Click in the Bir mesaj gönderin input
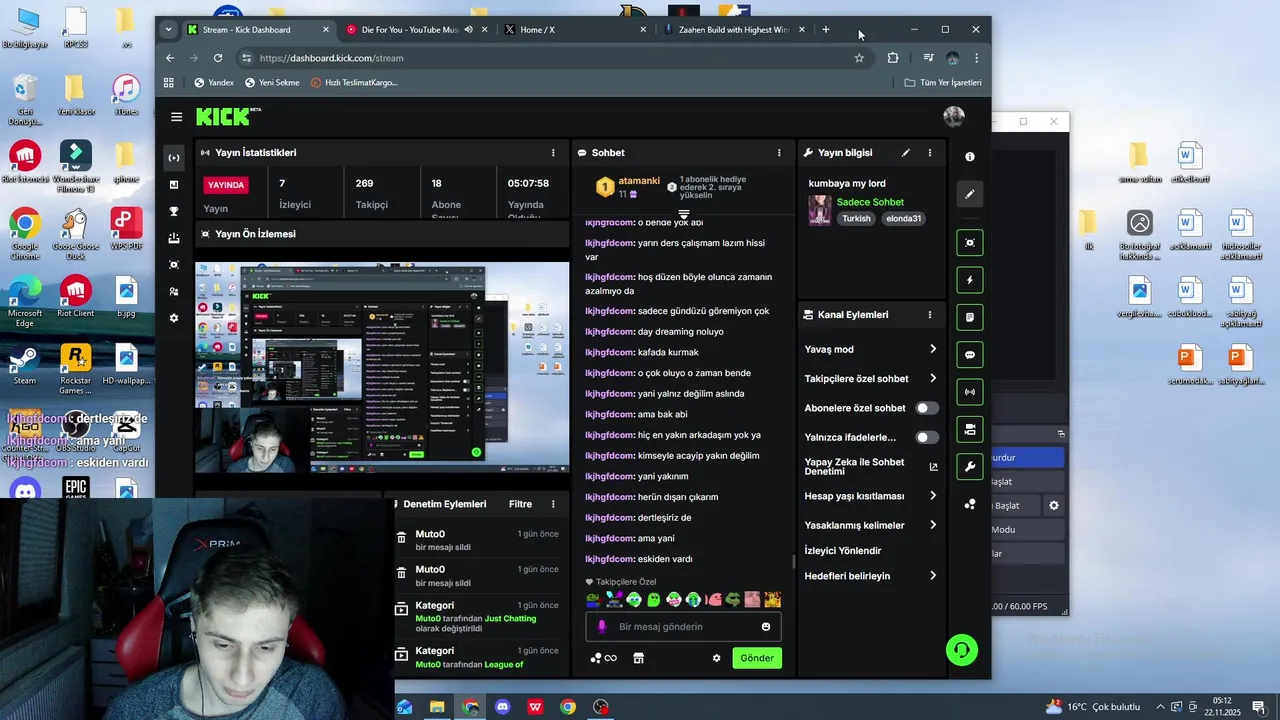Image resolution: width=1280 pixels, height=720 pixels. [x=683, y=627]
